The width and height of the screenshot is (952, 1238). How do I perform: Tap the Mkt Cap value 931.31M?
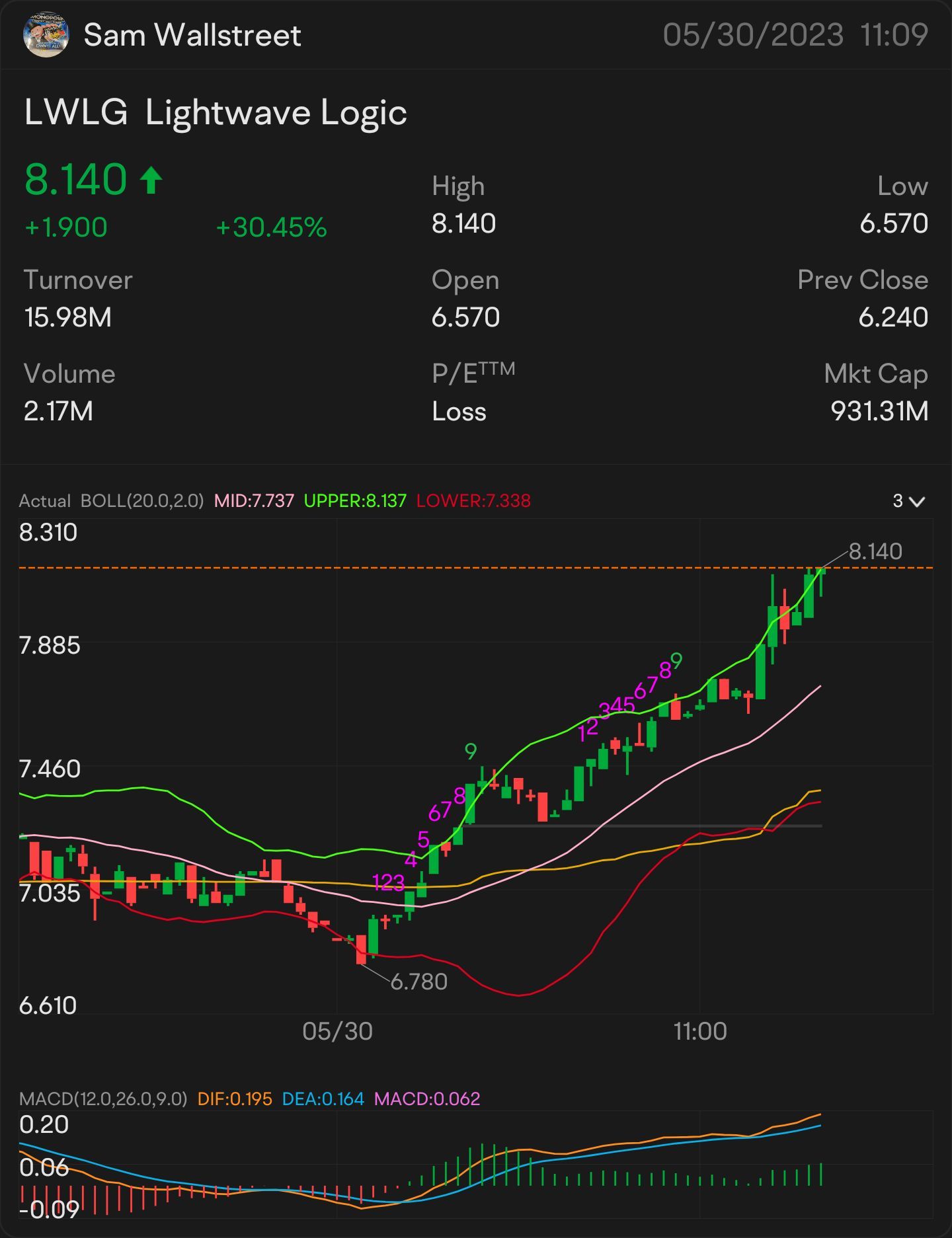coord(879,411)
